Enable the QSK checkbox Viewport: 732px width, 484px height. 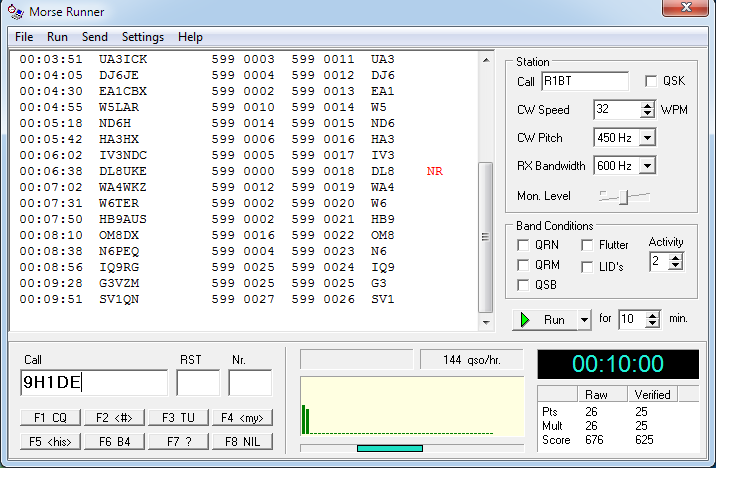click(x=652, y=81)
